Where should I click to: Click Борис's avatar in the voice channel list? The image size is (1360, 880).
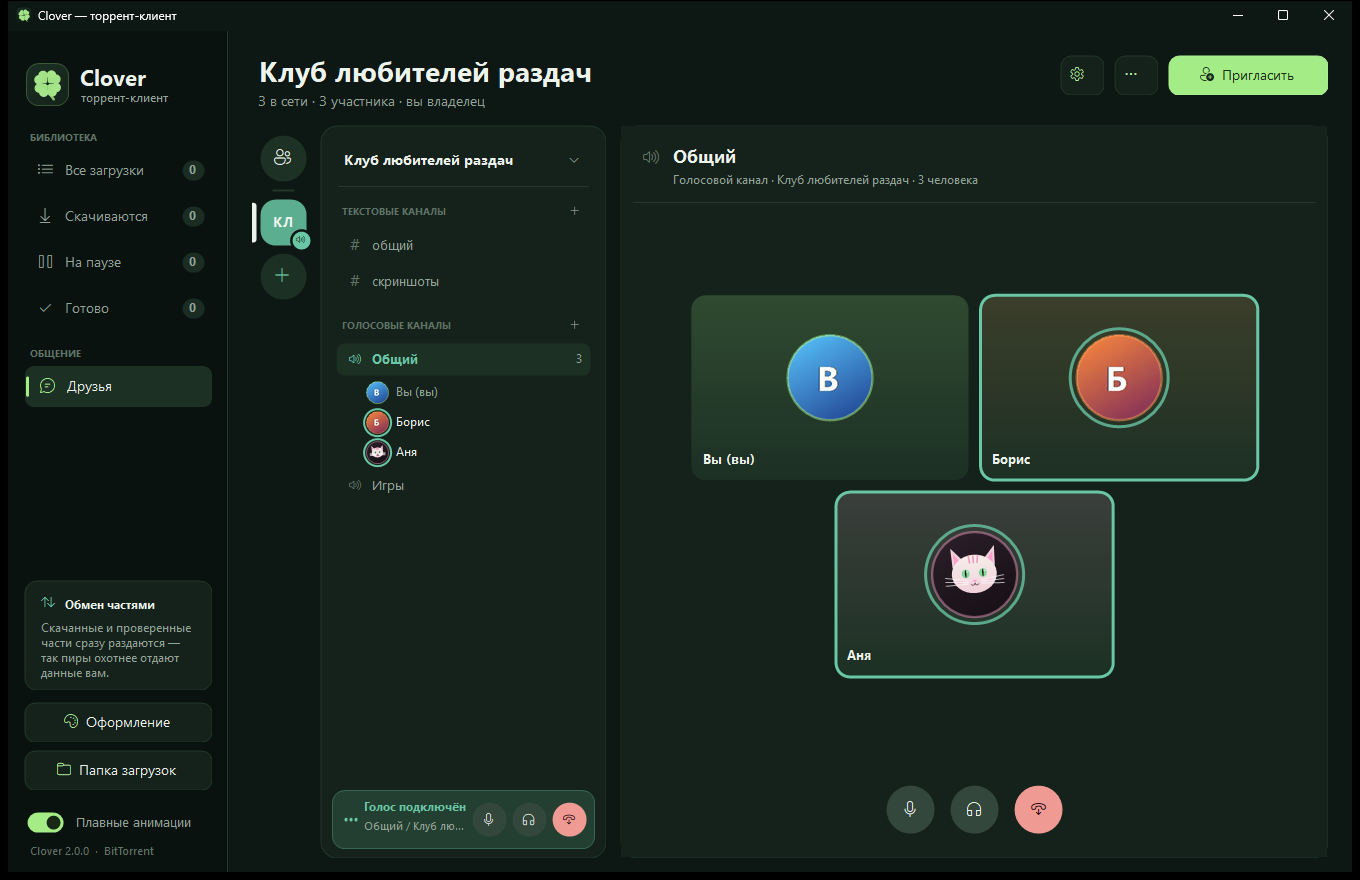pos(377,422)
